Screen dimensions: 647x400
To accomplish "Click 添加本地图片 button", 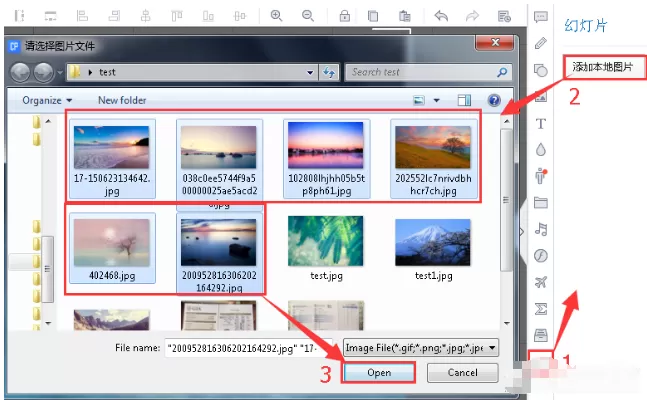I will (602, 67).
